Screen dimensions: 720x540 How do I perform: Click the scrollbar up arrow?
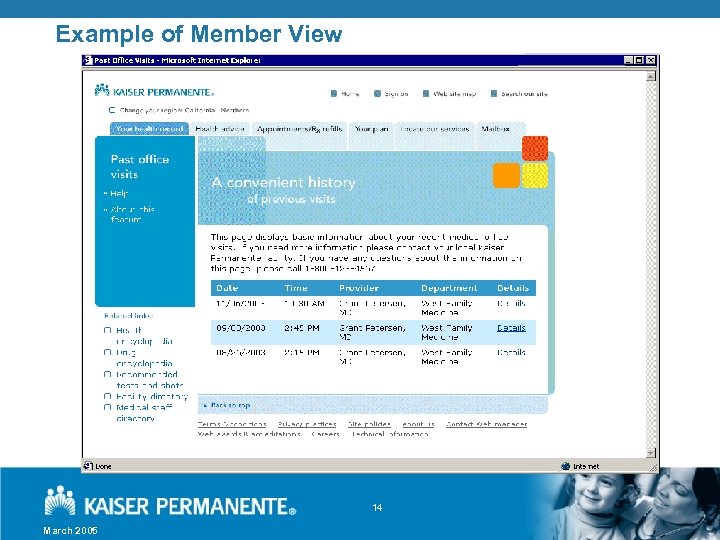[x=651, y=76]
